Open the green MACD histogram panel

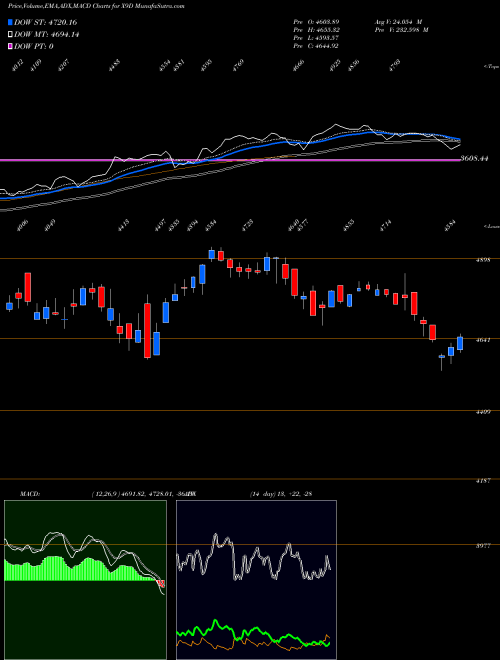coord(85,580)
